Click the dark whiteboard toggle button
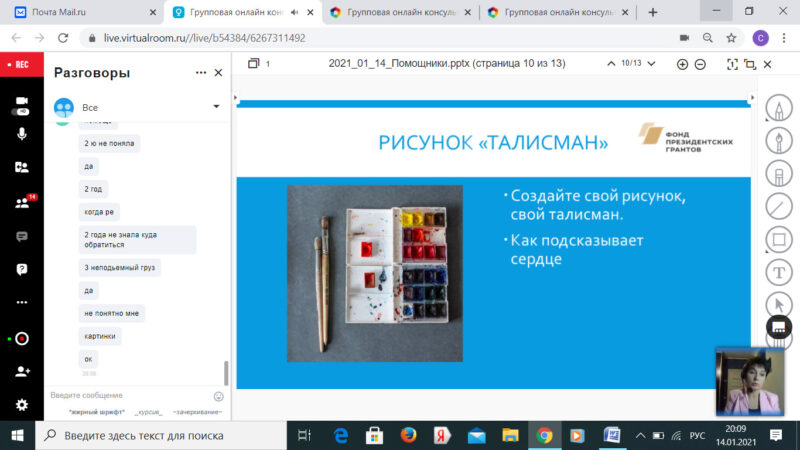The height and width of the screenshot is (450, 800). tap(779, 328)
